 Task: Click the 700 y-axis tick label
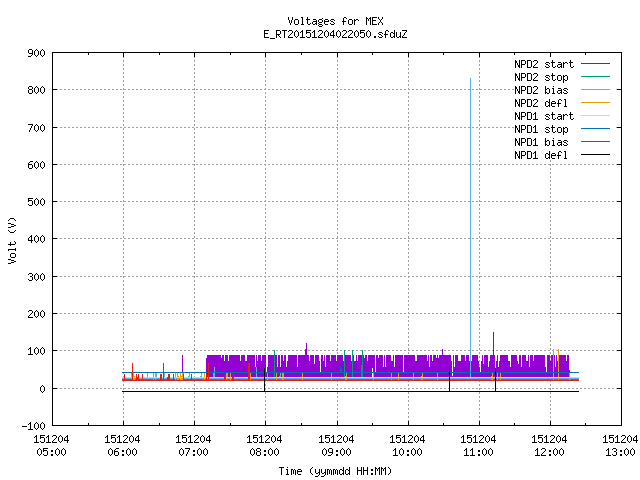(x=36, y=128)
